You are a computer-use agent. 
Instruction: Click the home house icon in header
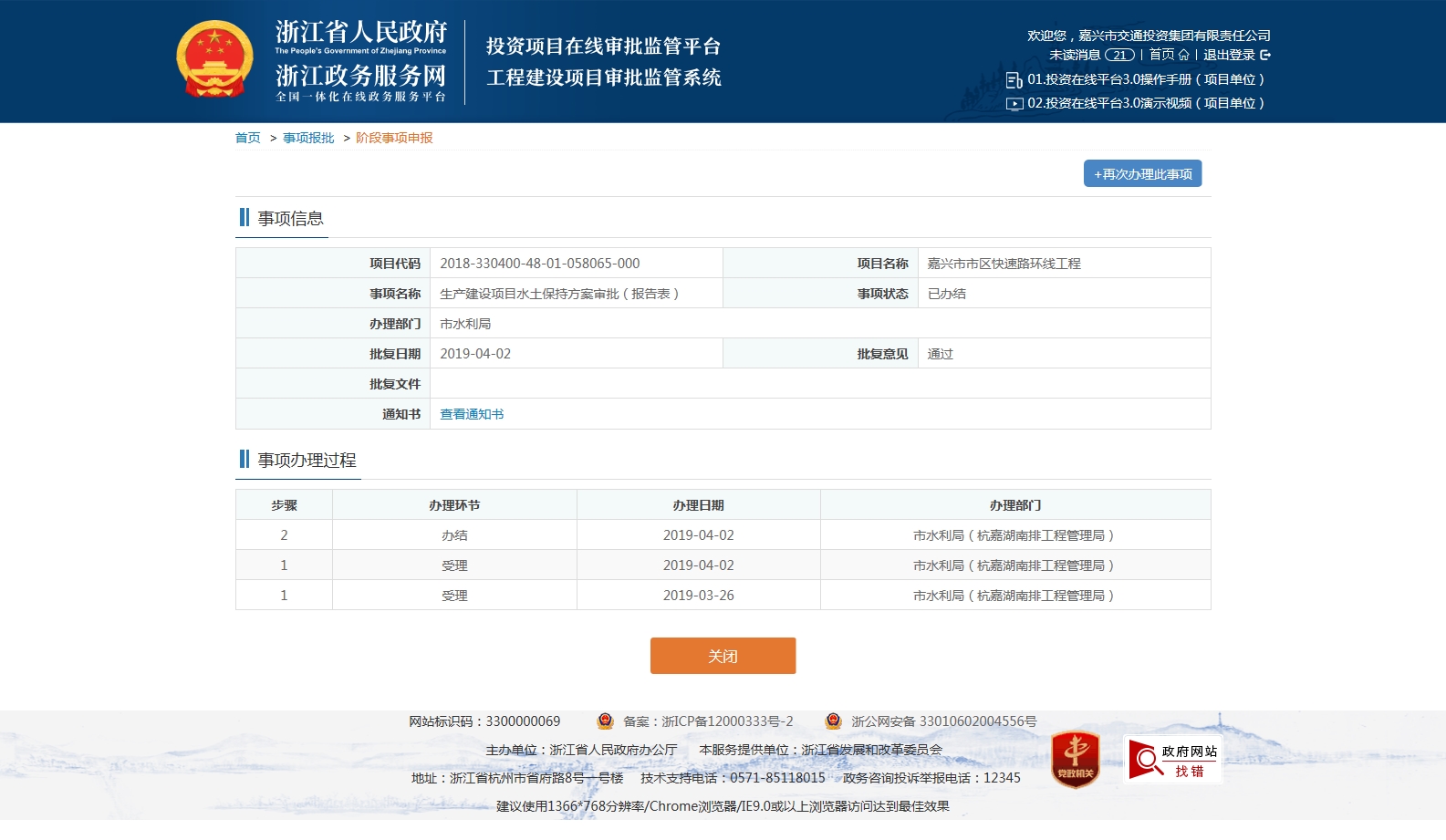coord(1183,55)
